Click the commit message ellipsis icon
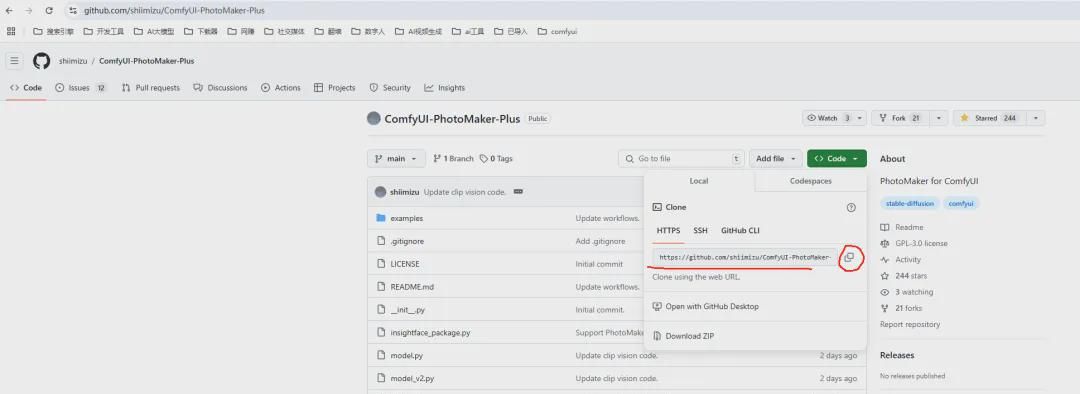The image size is (1080, 394). pos(519,191)
